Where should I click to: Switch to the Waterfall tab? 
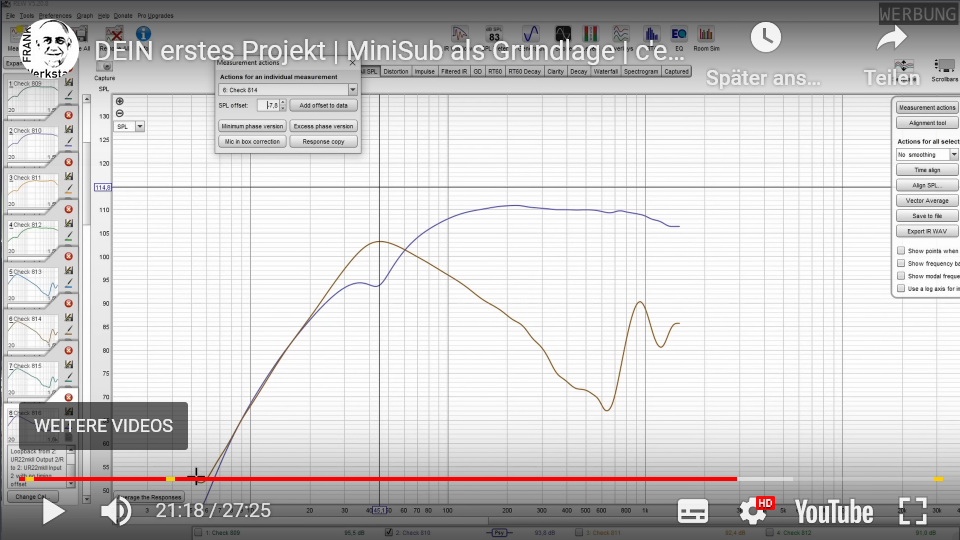606,72
